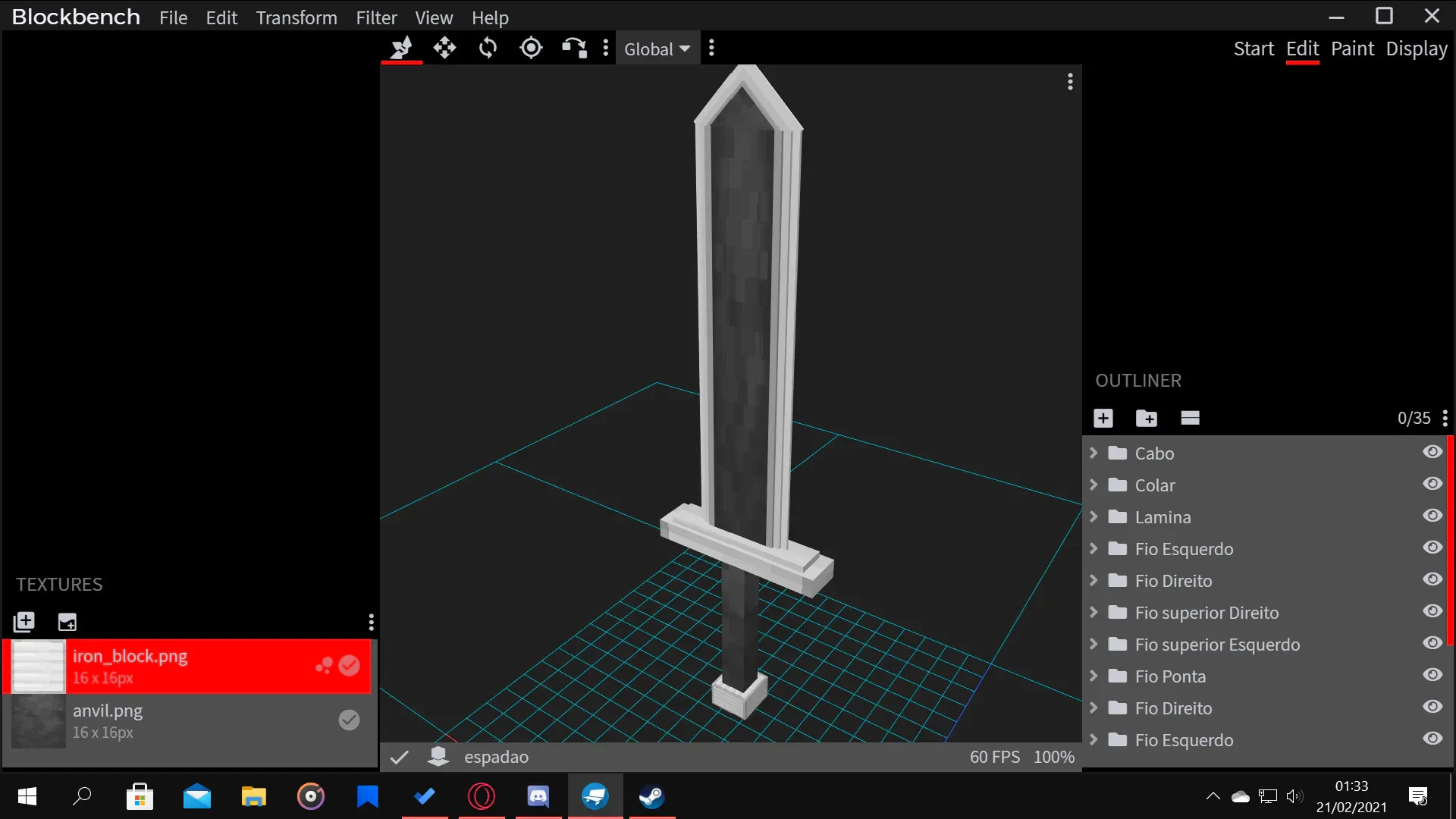
Task: Expand the Colar folder
Action: click(1094, 485)
